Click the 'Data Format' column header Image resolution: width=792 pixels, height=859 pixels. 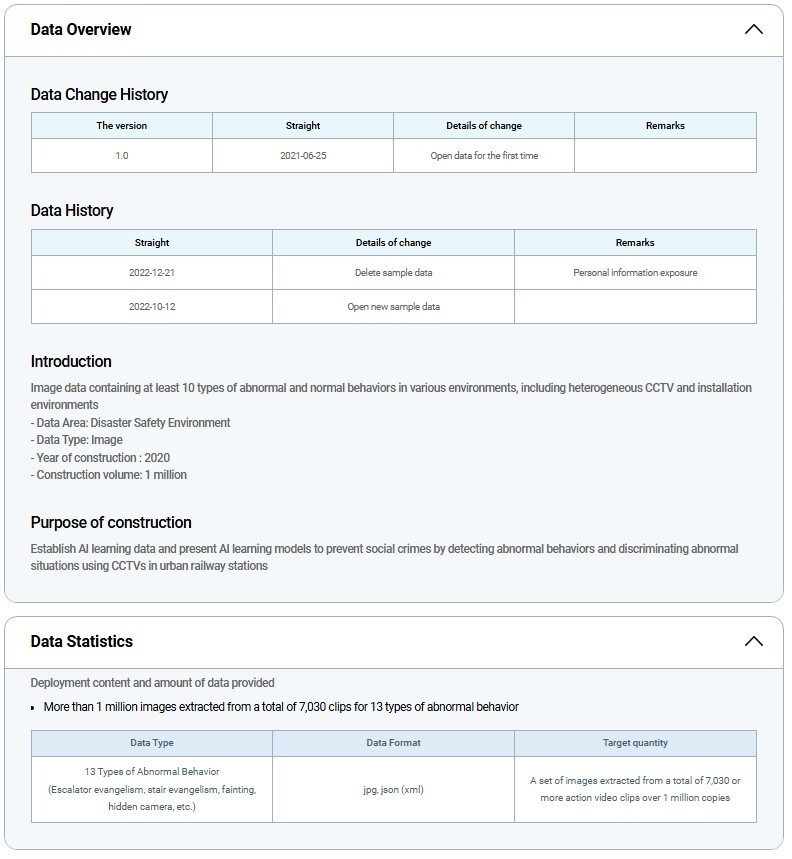coord(393,744)
